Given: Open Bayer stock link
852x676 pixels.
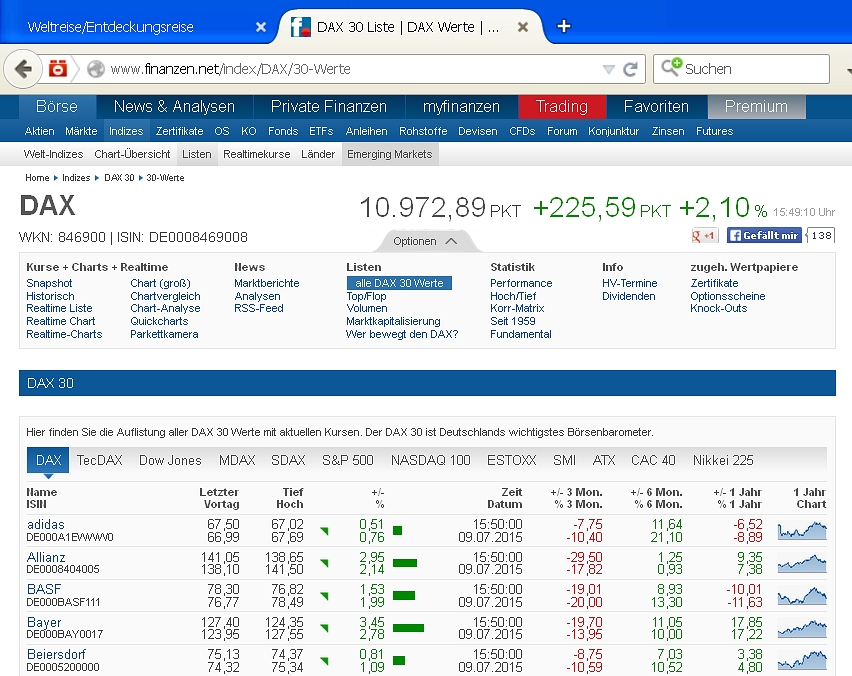Looking at the screenshot, I should 44,622.
